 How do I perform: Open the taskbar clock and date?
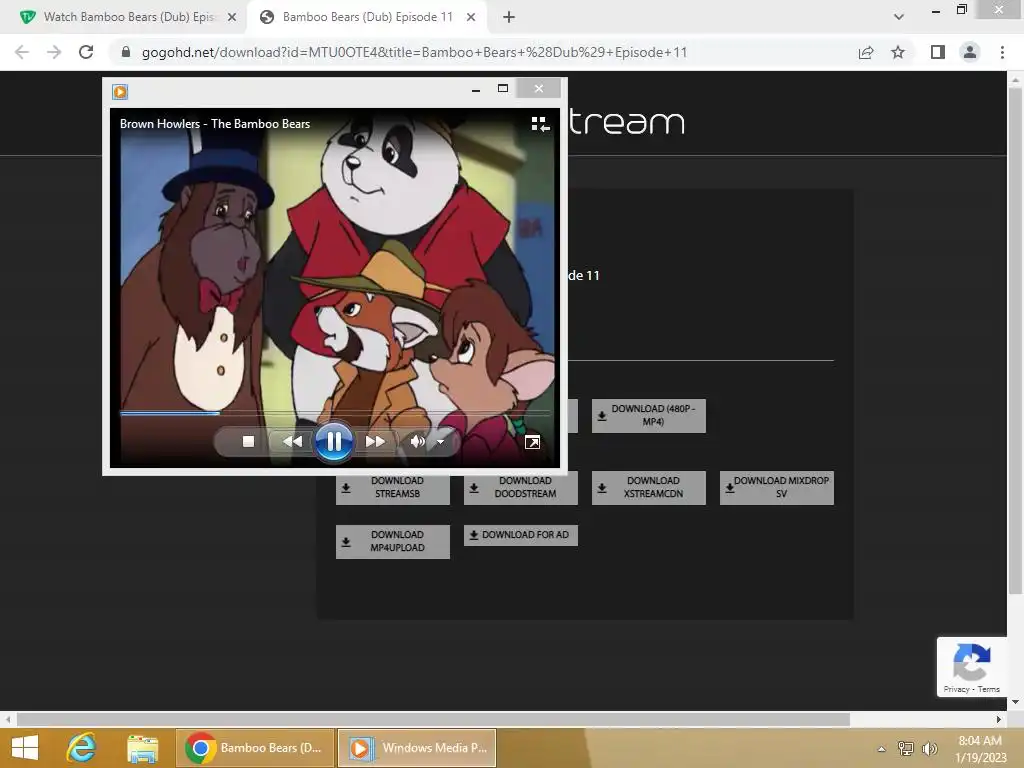(980, 749)
